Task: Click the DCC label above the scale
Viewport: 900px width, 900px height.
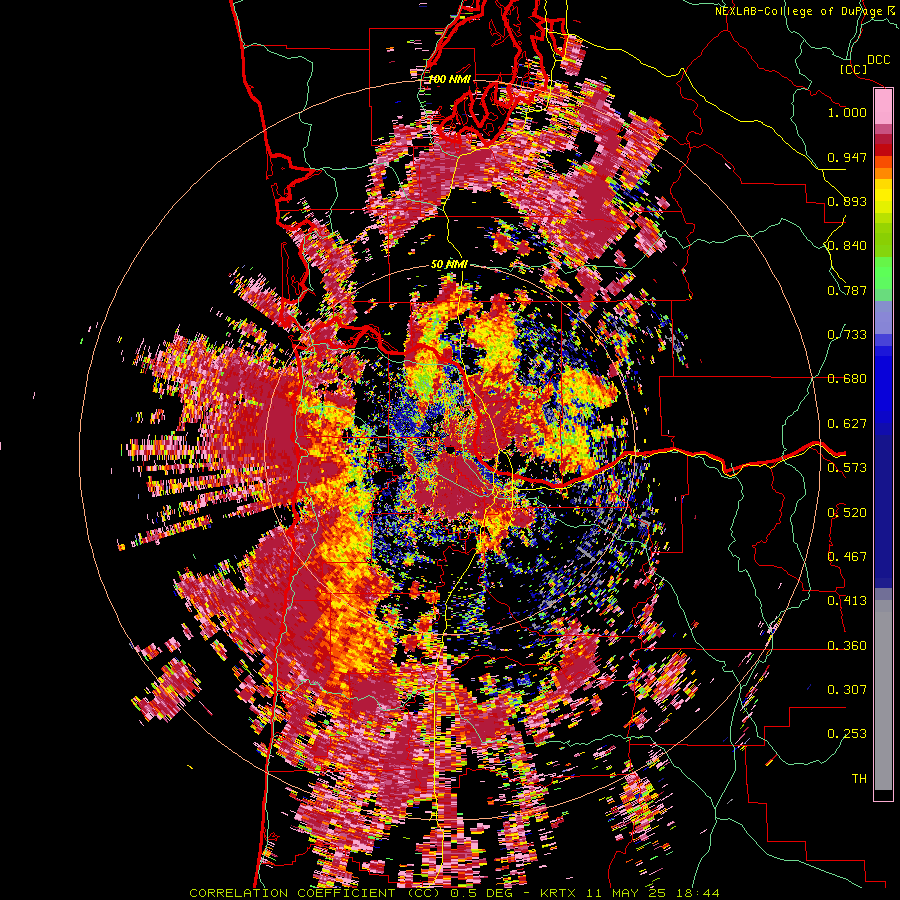Action: [878, 60]
